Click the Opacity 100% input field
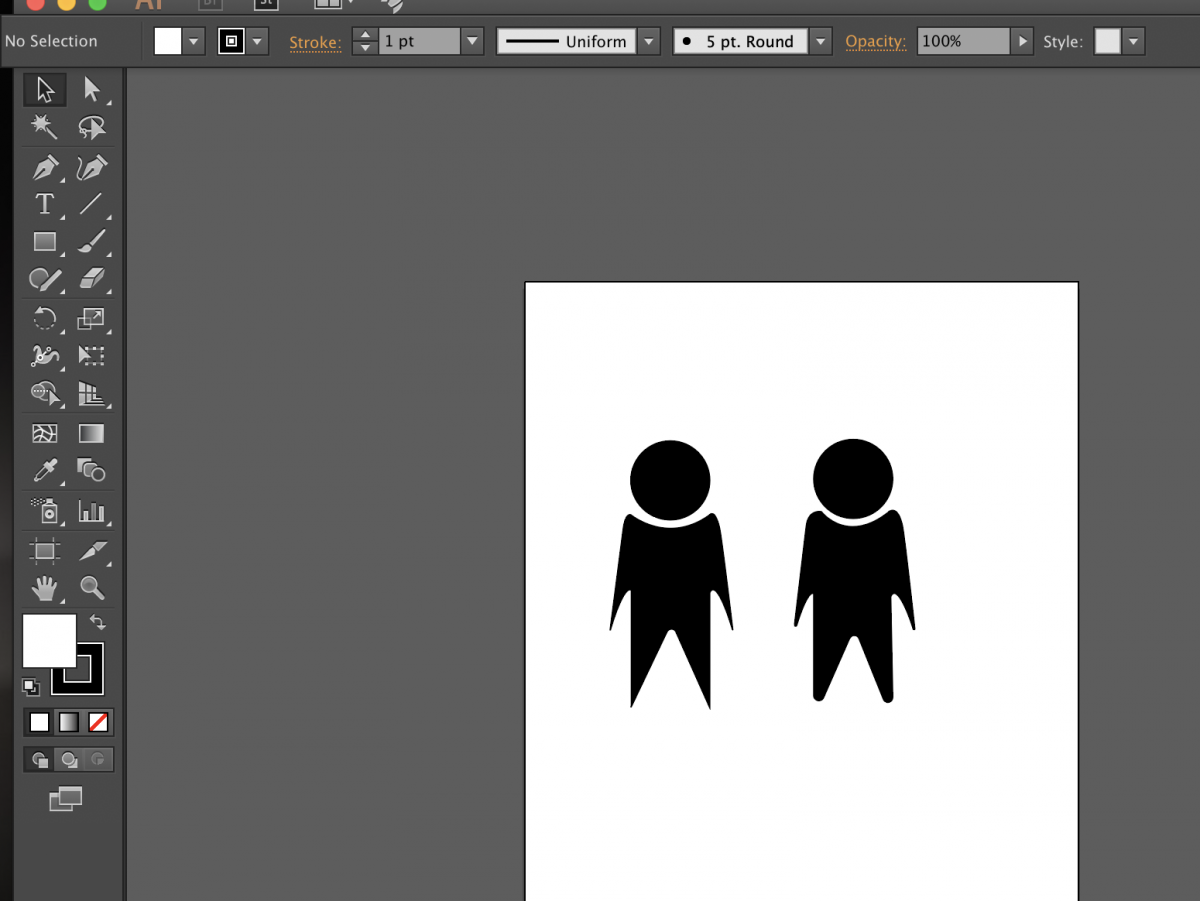The width and height of the screenshot is (1200, 901). click(x=962, y=41)
